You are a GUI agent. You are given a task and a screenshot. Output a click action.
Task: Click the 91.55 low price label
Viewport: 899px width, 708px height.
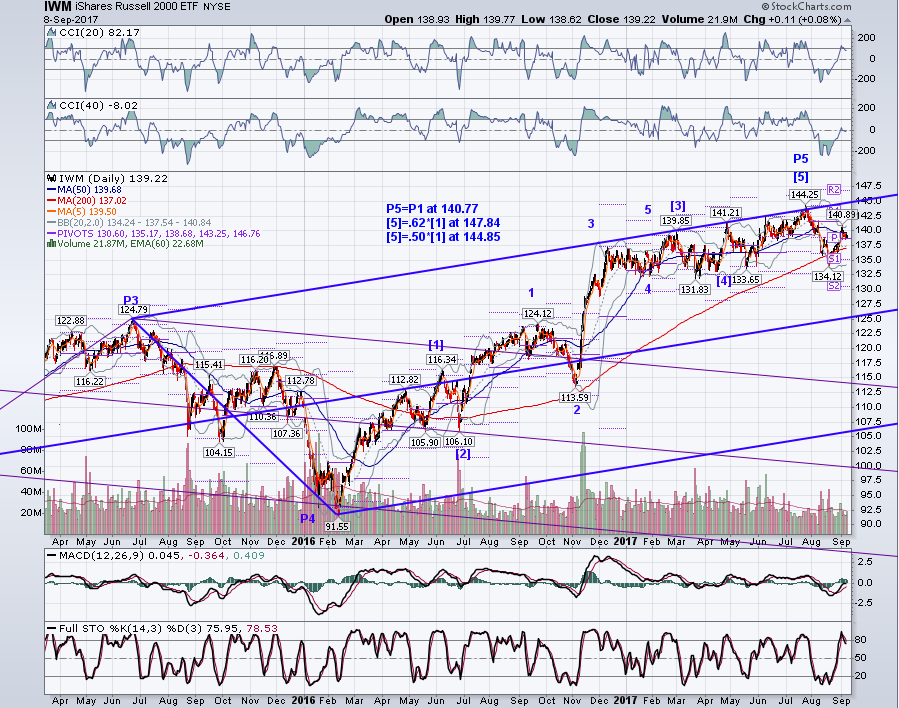(x=337, y=526)
